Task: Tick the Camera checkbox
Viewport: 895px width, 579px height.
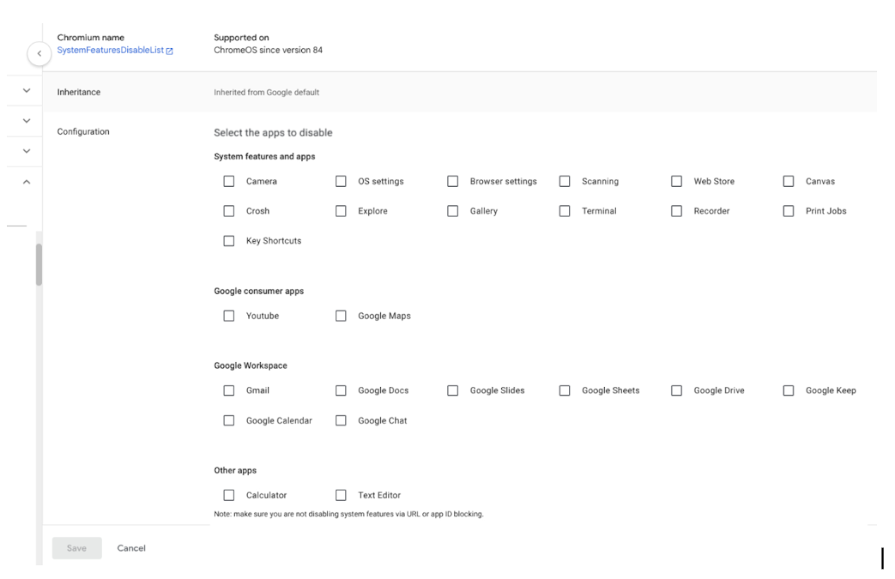Action: (229, 181)
